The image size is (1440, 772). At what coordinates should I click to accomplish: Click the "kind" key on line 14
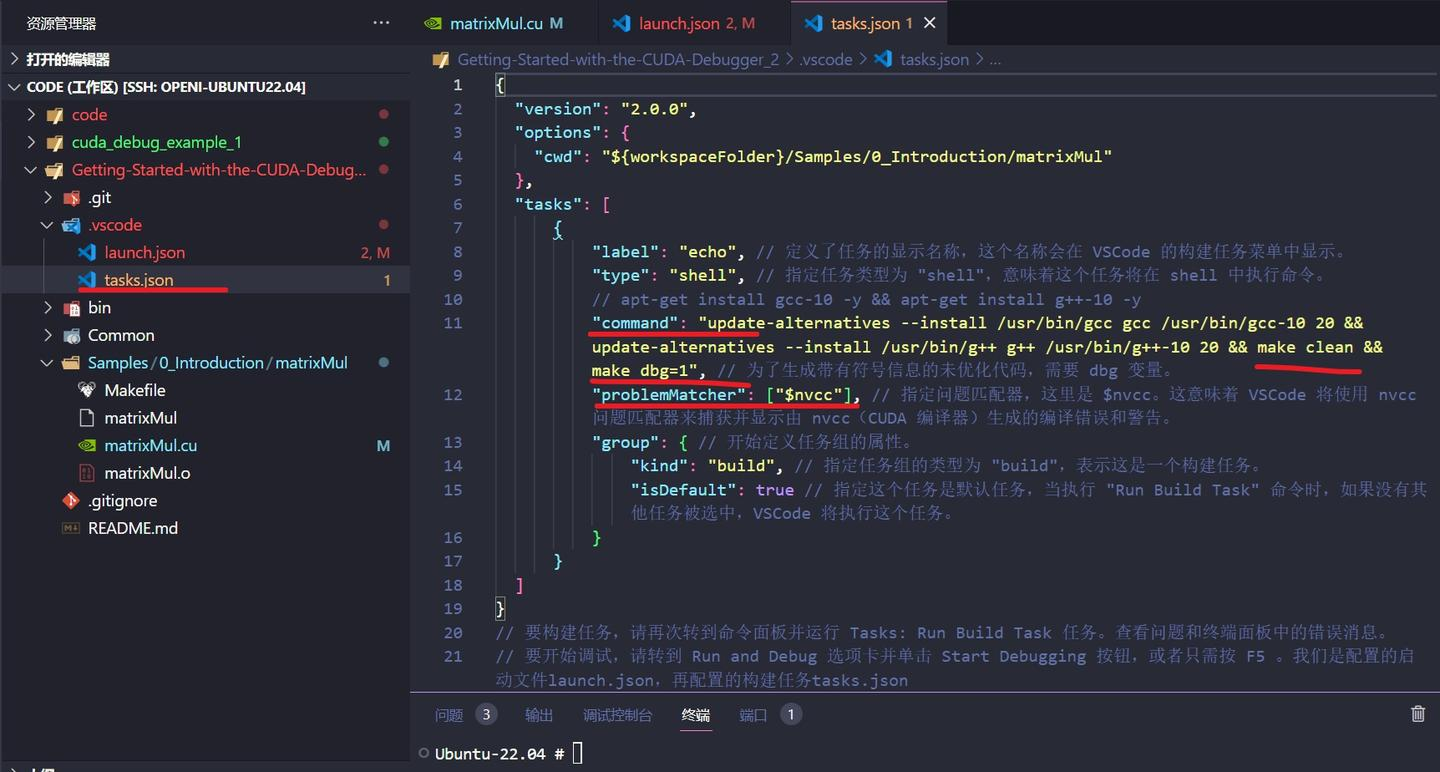(x=659, y=466)
